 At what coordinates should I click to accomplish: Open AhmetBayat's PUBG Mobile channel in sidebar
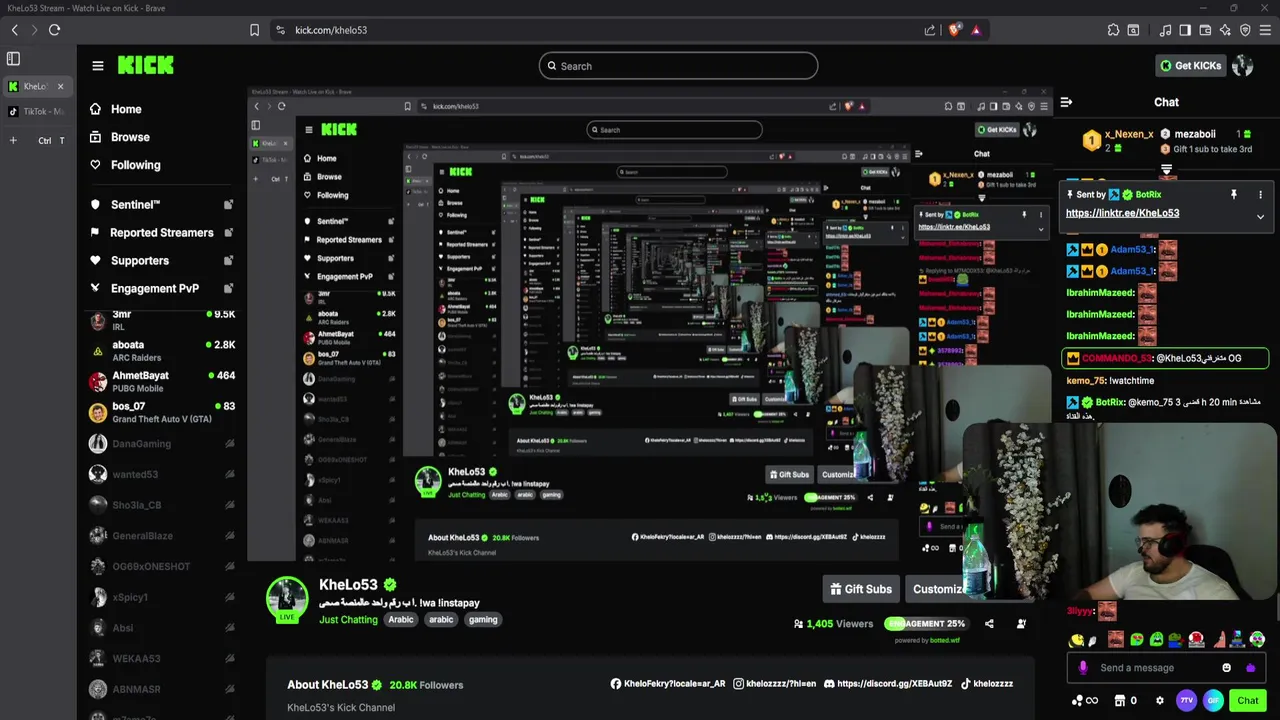162,382
